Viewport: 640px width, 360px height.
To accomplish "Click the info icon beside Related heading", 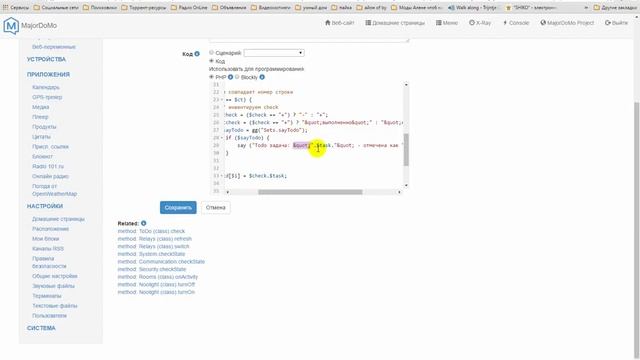I will click(143, 223).
